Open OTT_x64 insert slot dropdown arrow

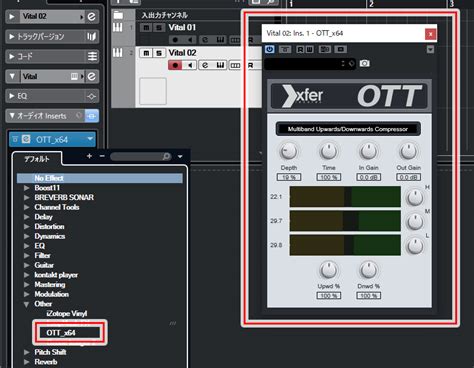(x=90, y=139)
